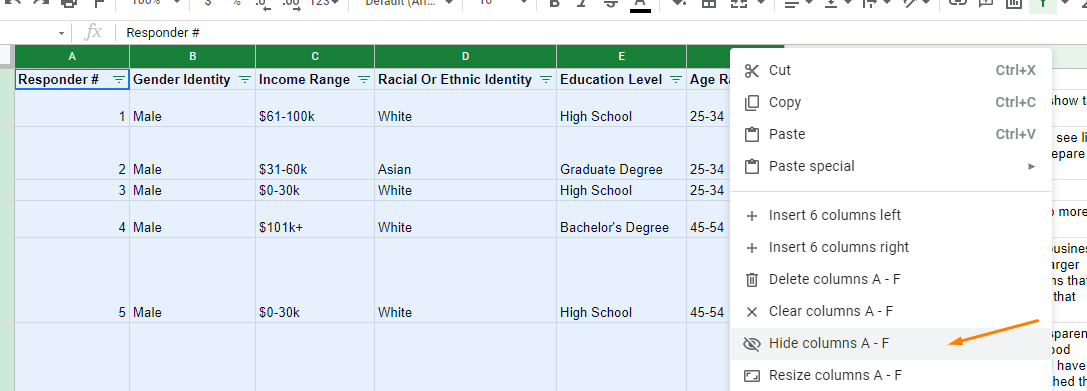This screenshot has height=391, width=1087.
Task: Click the trash icon for Delete columns A - F
Action: (x=751, y=280)
